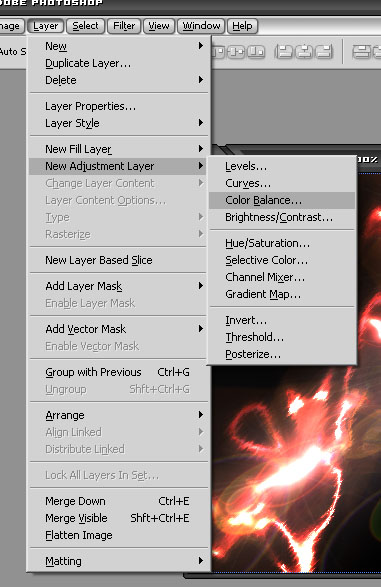Screen dimensions: 381x587
Task: Open the View menu
Action: (x=159, y=26)
